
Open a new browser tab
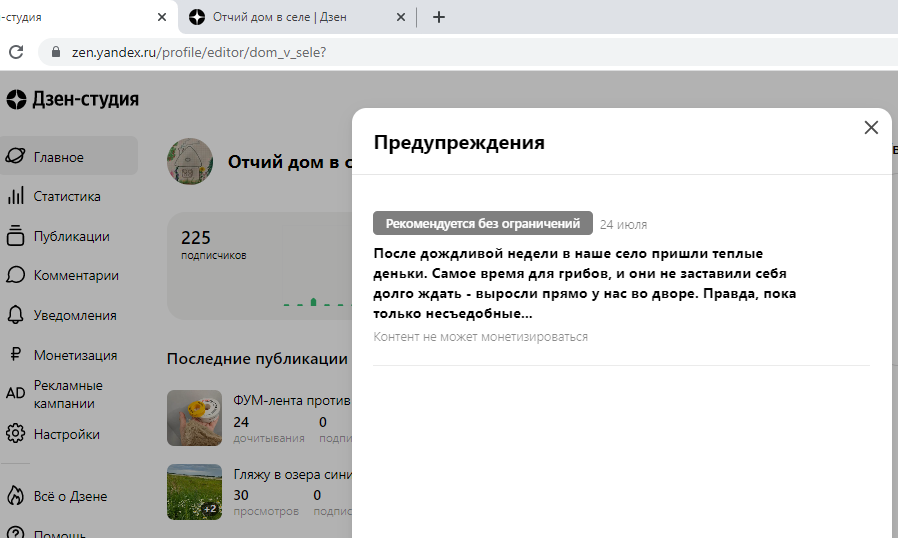[x=439, y=17]
